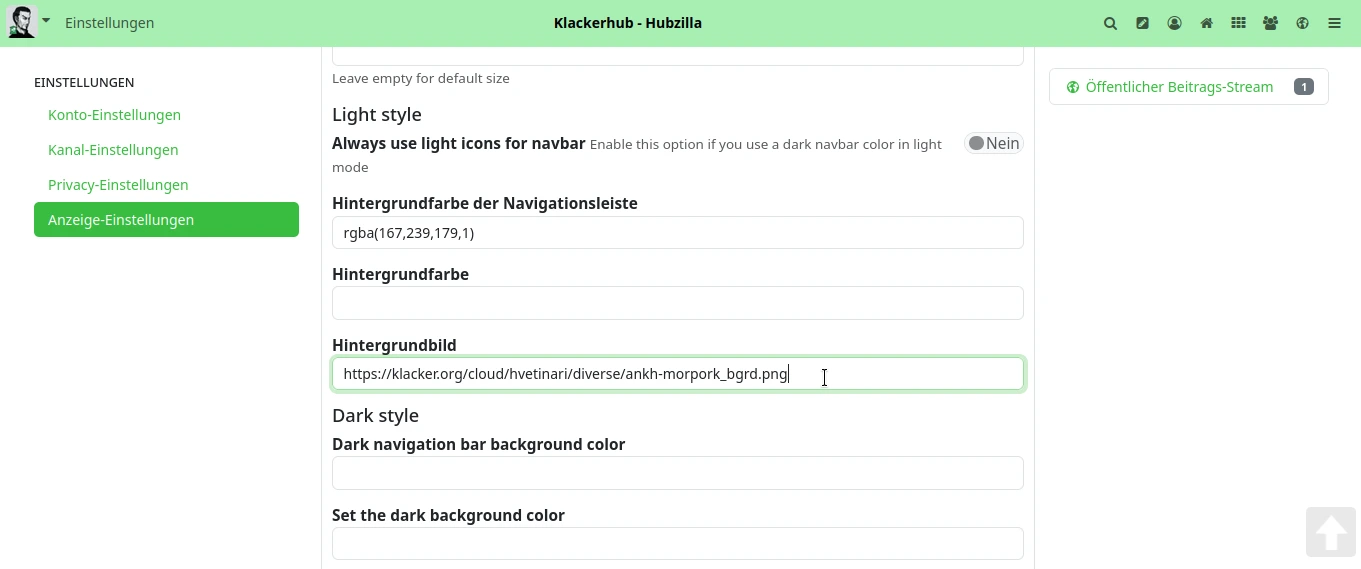Image resolution: width=1361 pixels, height=569 pixels.
Task: Click the empty Hintergrundfarbe input
Action: (677, 303)
